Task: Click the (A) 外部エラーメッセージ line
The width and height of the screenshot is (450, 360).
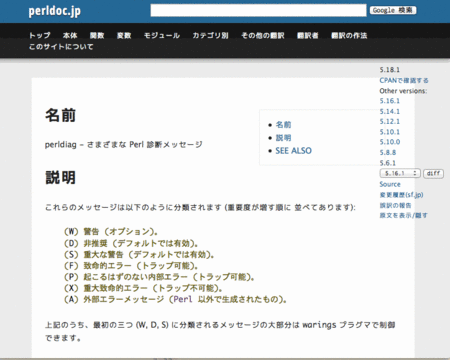Action: pyautogui.click(x=175, y=299)
